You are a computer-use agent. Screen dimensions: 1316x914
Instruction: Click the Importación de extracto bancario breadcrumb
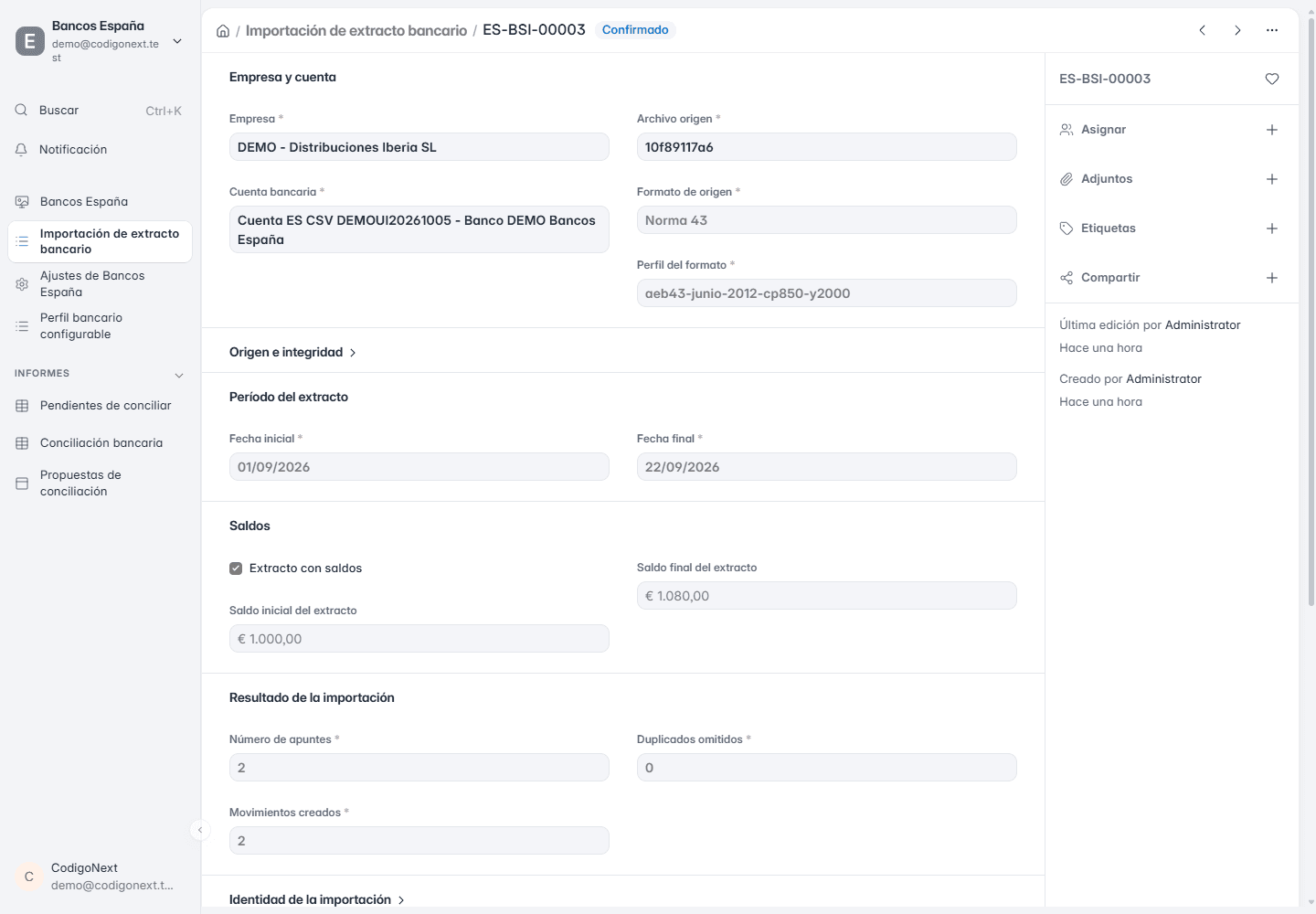356,31
